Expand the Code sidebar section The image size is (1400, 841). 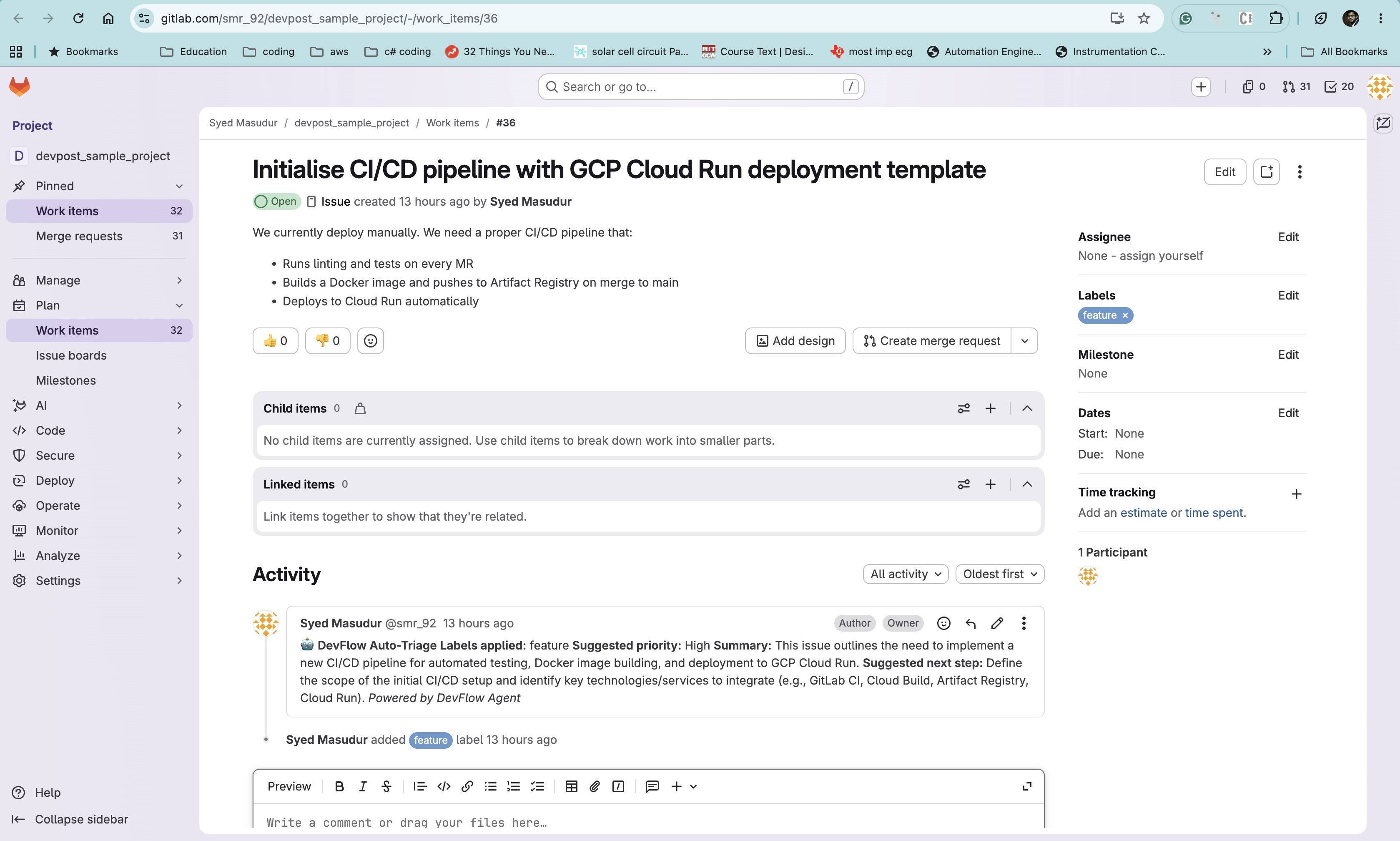click(99, 431)
